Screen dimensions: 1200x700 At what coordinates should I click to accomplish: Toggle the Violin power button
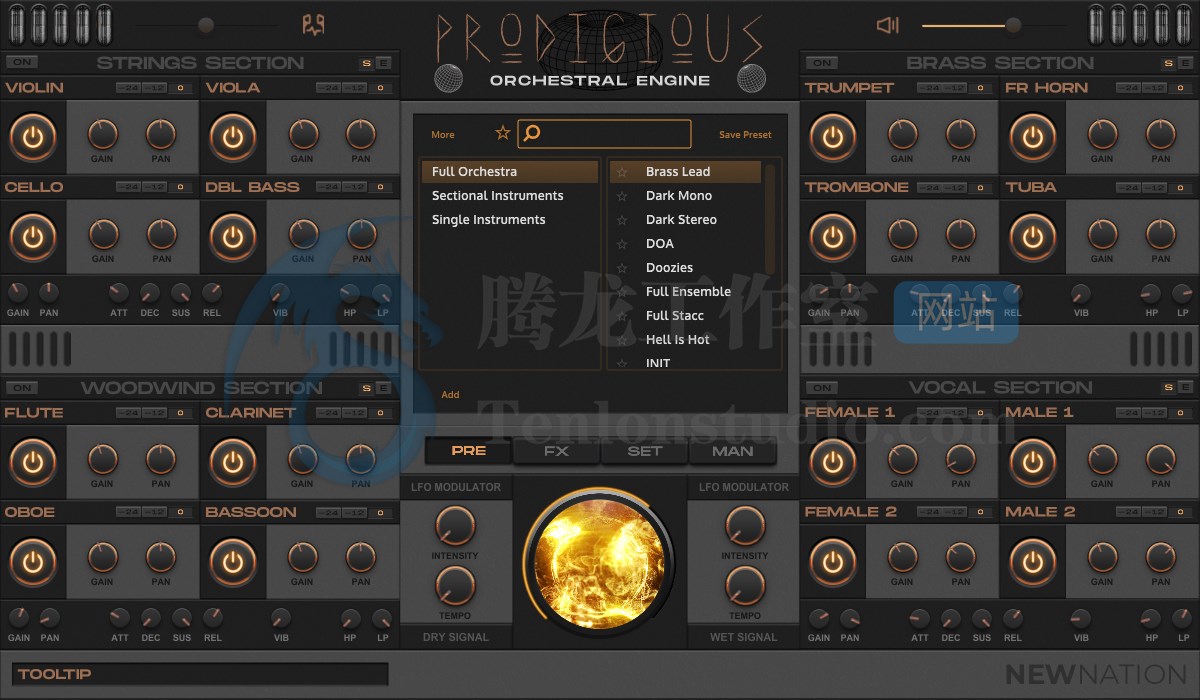point(33,137)
